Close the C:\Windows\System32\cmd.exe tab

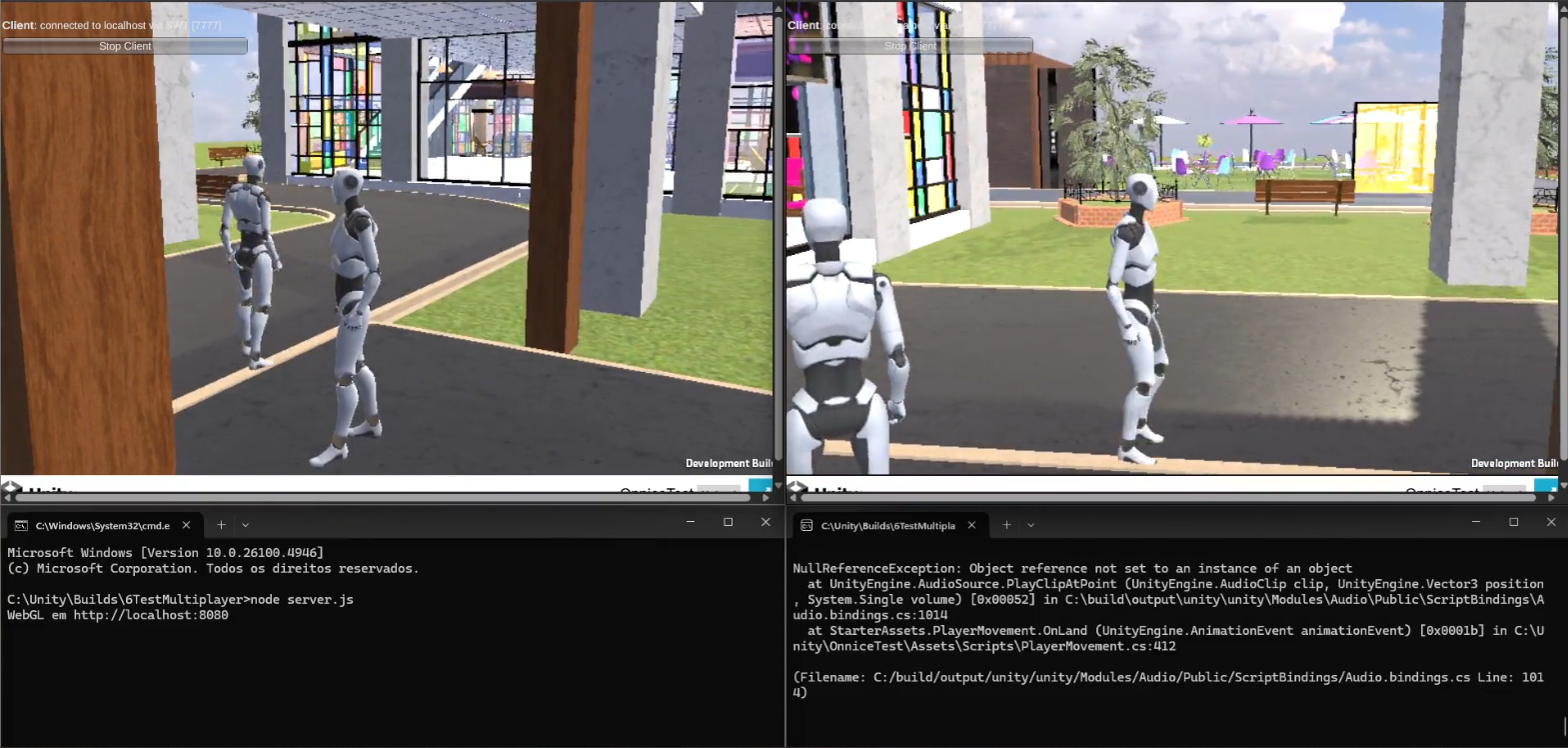[x=186, y=525]
